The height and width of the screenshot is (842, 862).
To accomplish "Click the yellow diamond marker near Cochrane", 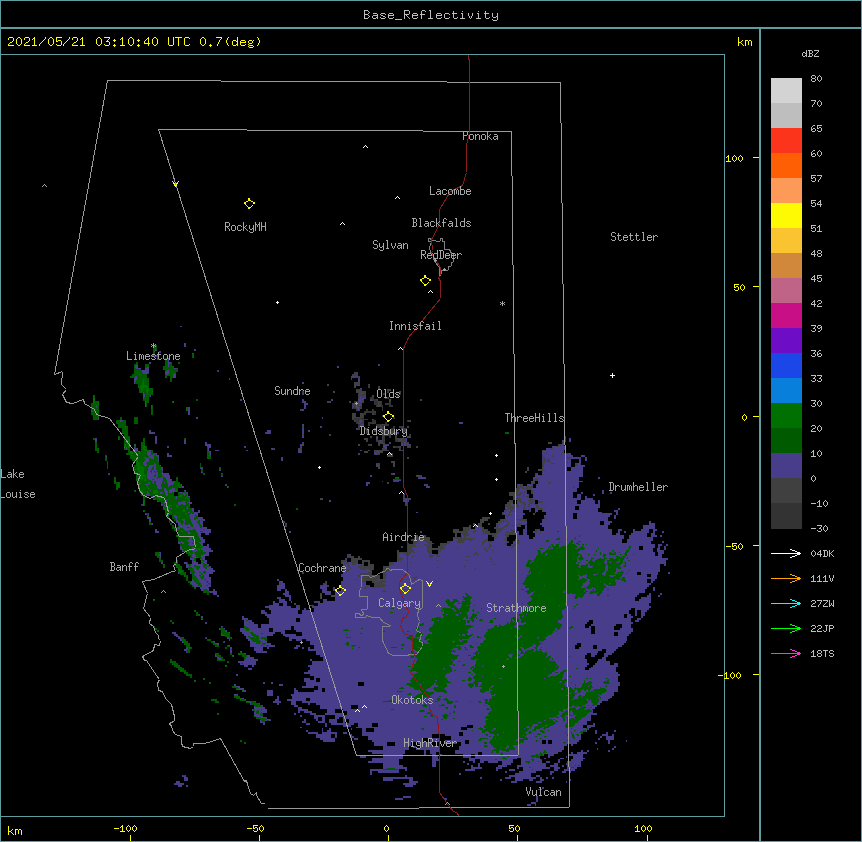I will [340, 590].
